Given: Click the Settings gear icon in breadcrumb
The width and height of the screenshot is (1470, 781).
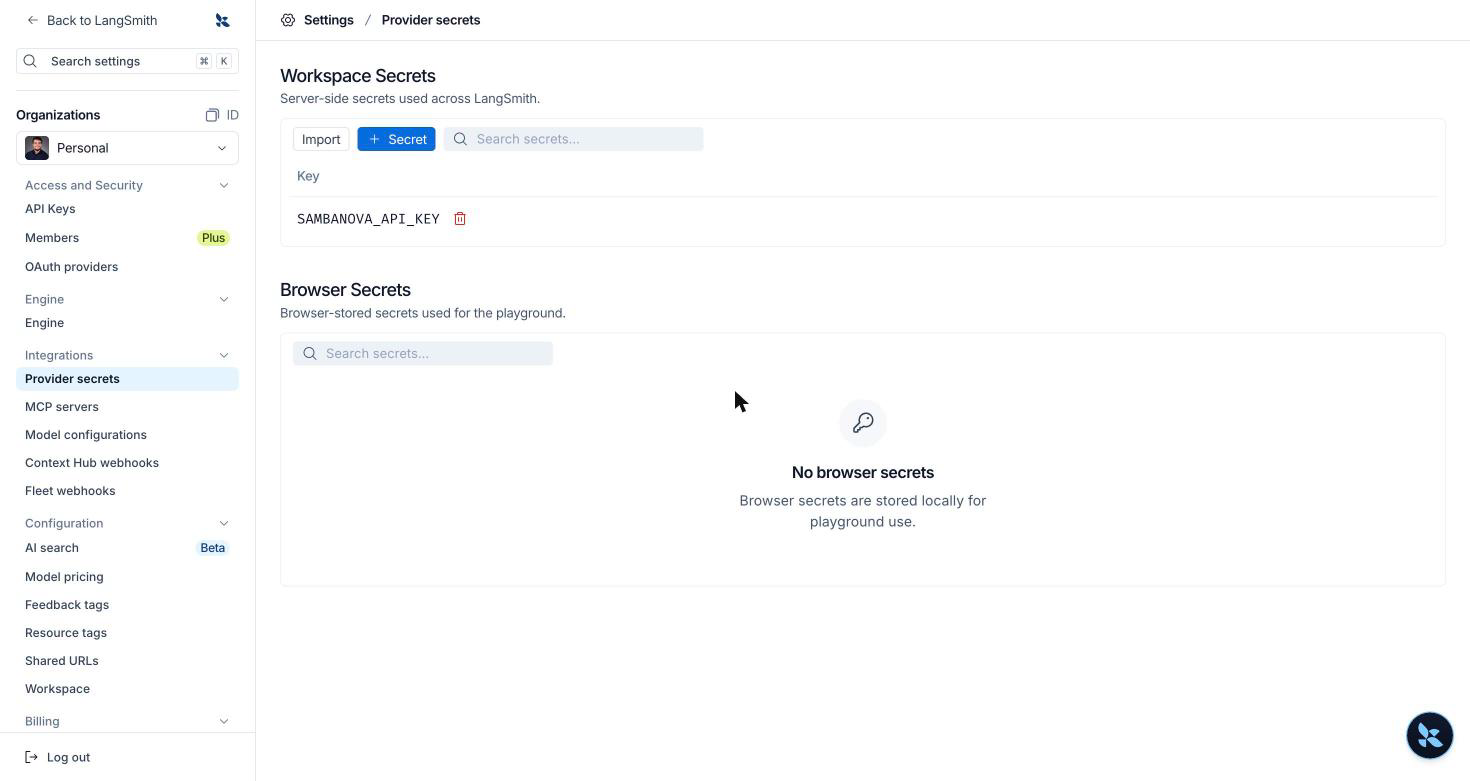Looking at the screenshot, I should click(x=288, y=20).
